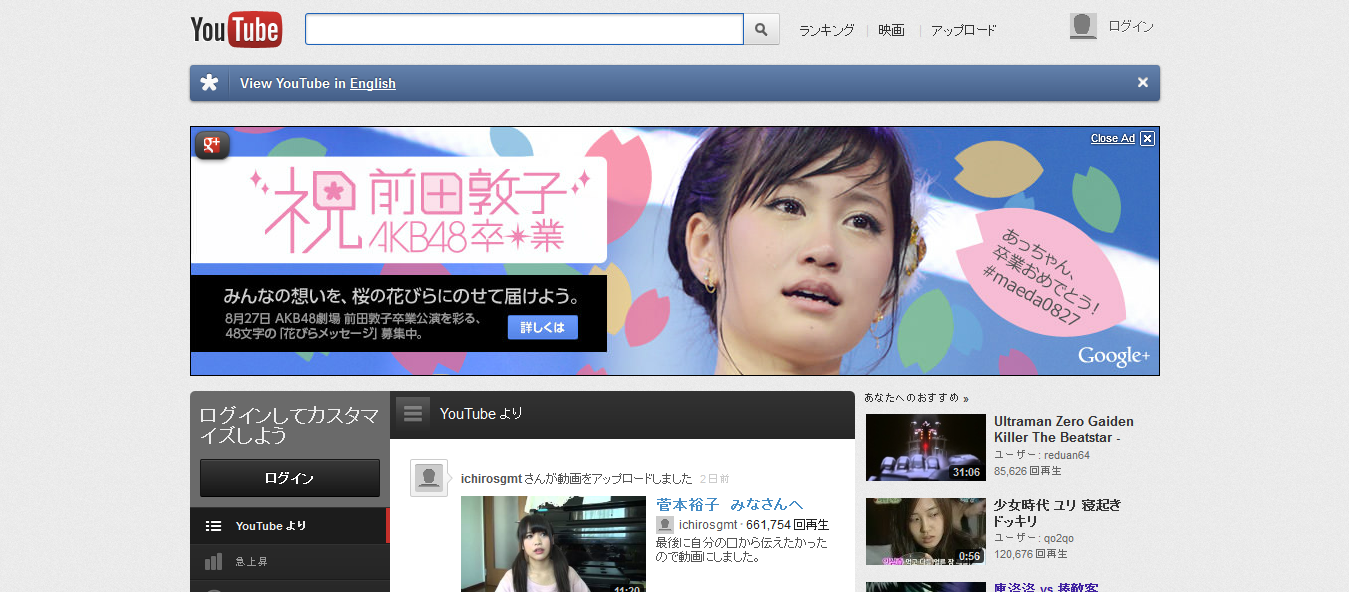Click the YouTube logo
1349x592 pixels.
[x=236, y=29]
